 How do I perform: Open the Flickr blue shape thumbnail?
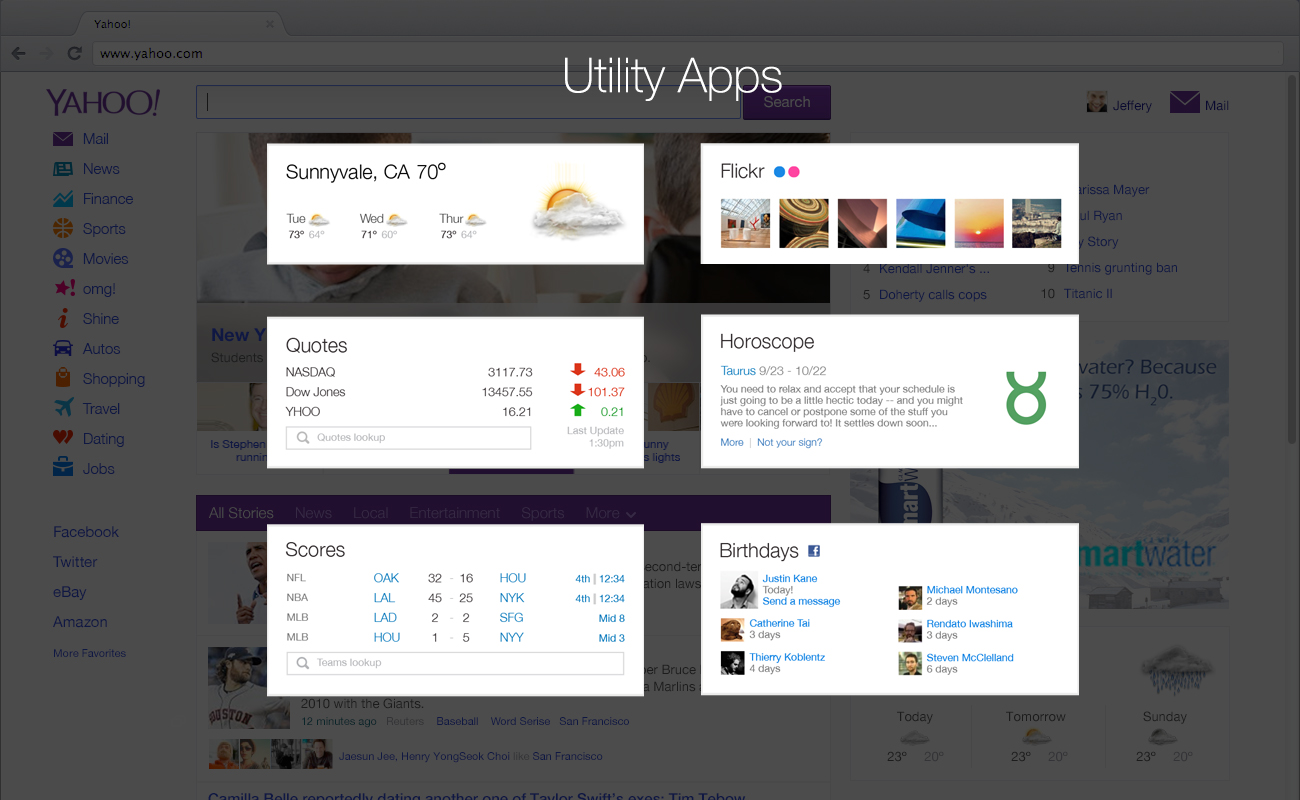pyautogui.click(x=920, y=223)
